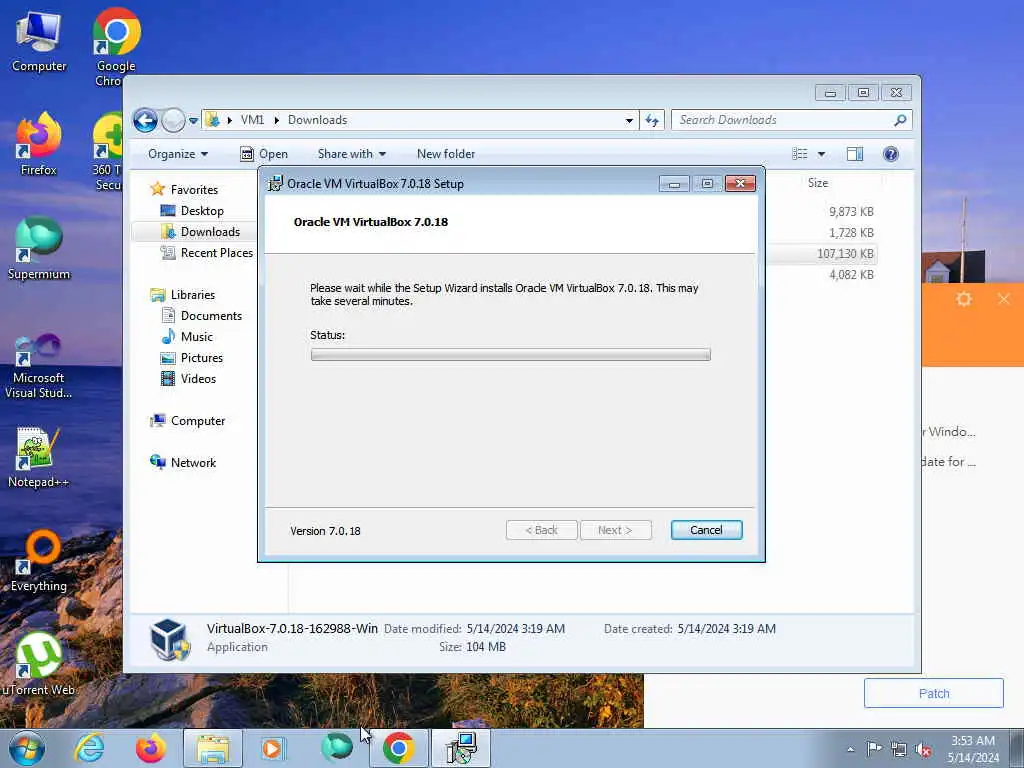Open Firefox from the taskbar
The width and height of the screenshot is (1024, 768).
click(x=150, y=748)
